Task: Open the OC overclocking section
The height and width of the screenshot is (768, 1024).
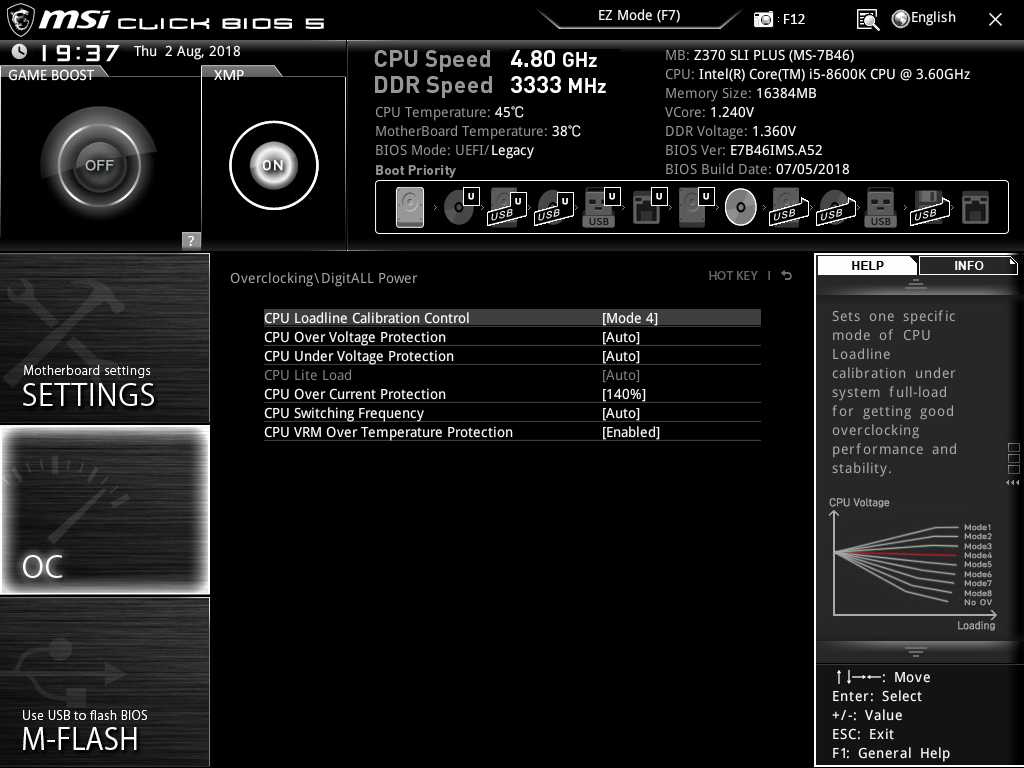Action: tap(105, 510)
